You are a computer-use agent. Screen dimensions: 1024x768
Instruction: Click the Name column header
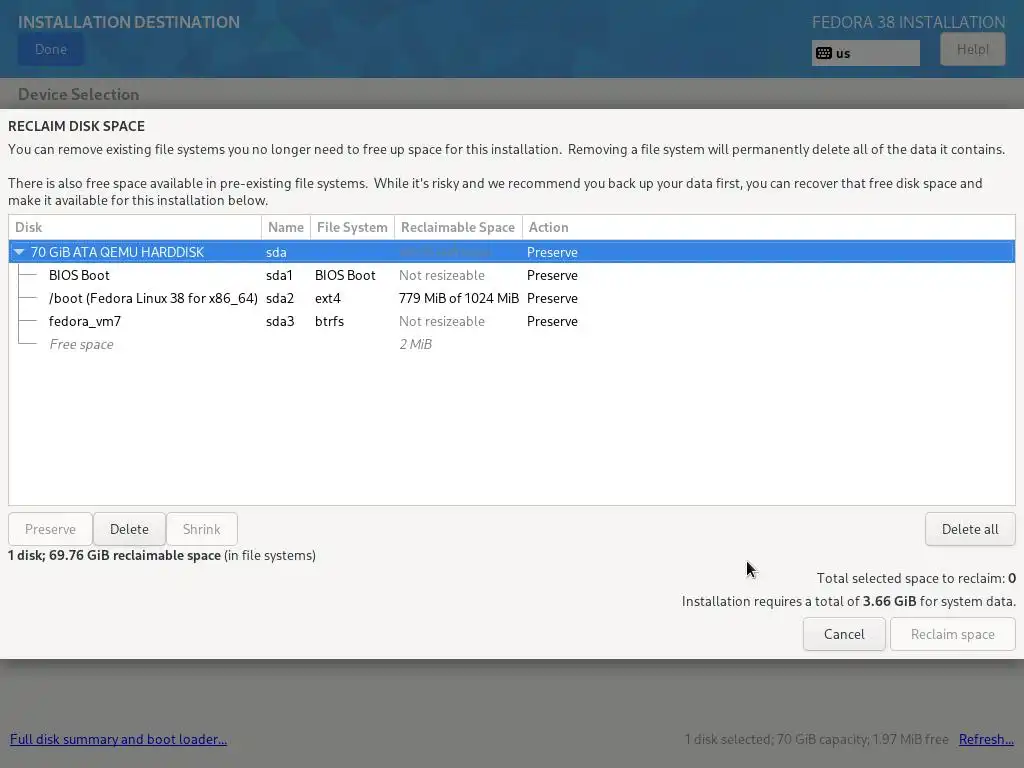pyautogui.click(x=286, y=227)
